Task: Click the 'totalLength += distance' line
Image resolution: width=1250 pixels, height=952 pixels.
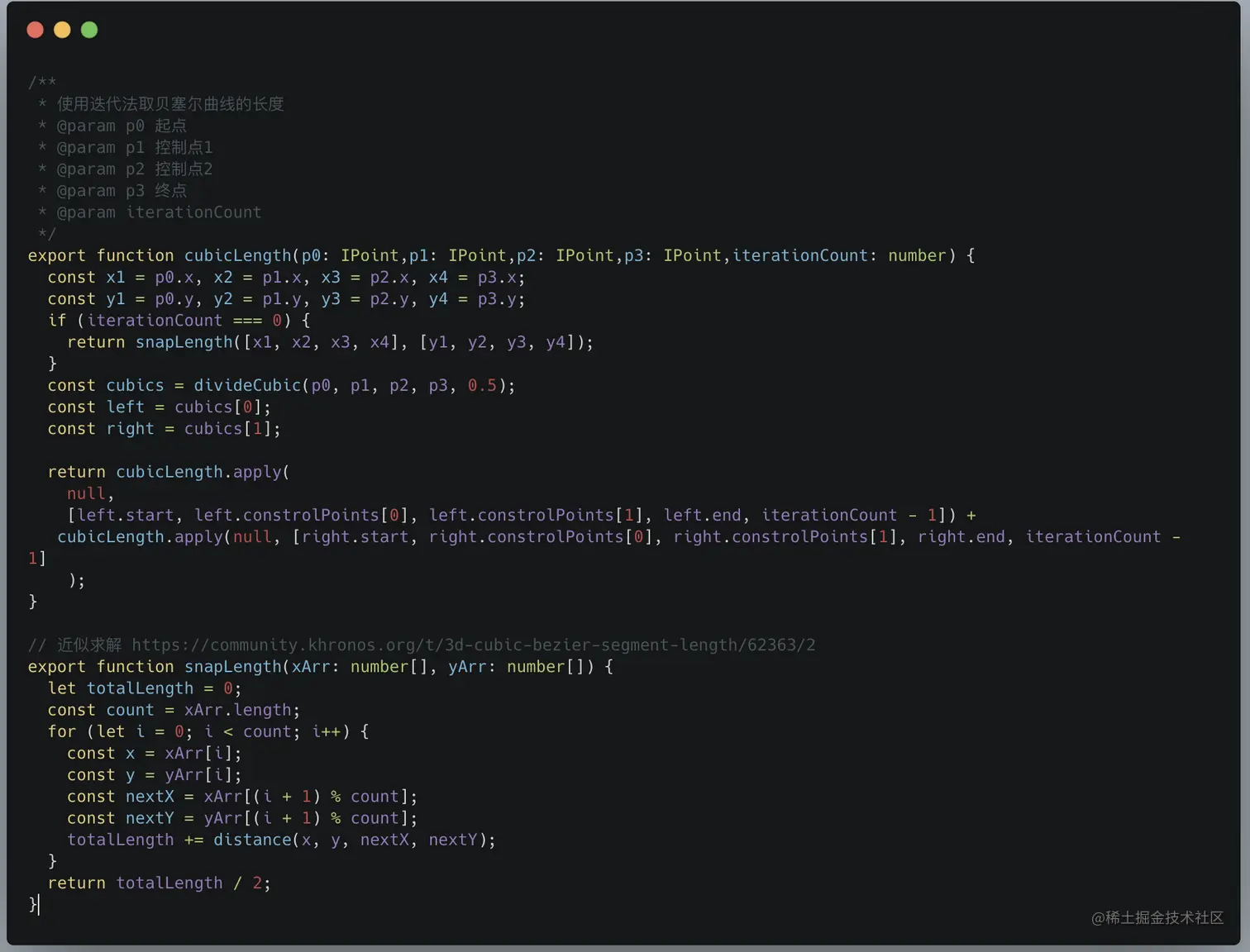Action: click(282, 840)
